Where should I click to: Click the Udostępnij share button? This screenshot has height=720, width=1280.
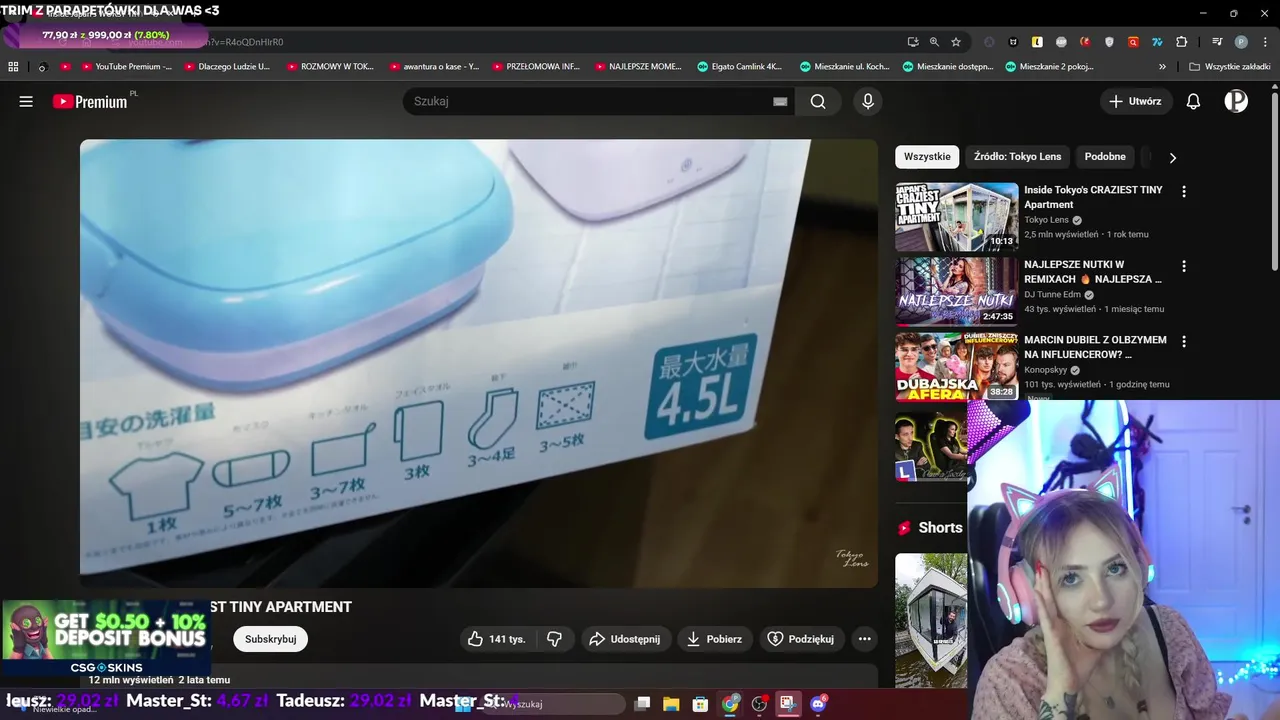(625, 639)
